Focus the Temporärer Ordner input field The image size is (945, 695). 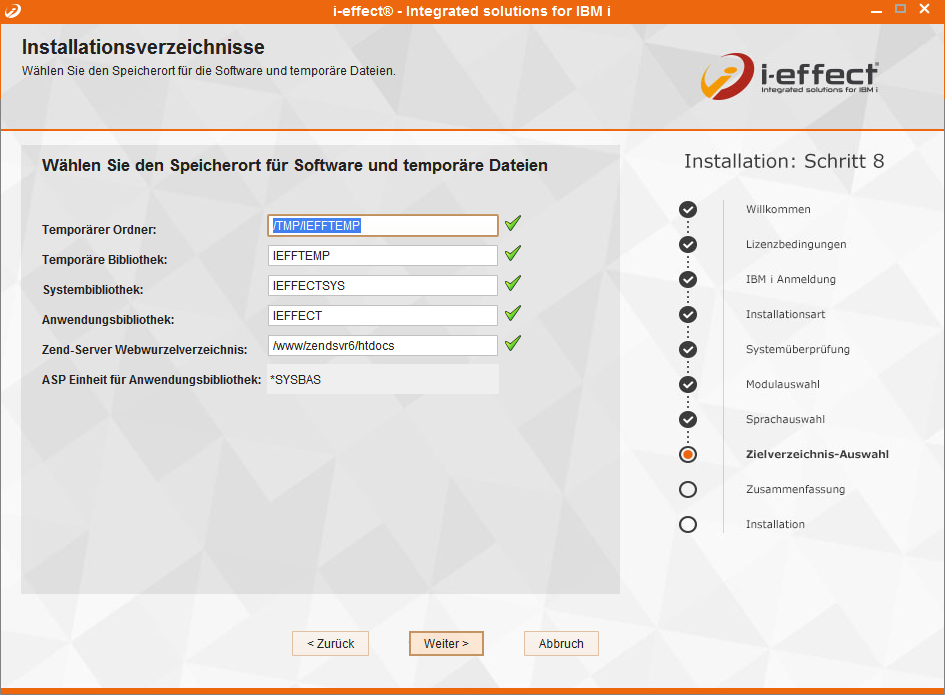click(x=383, y=226)
